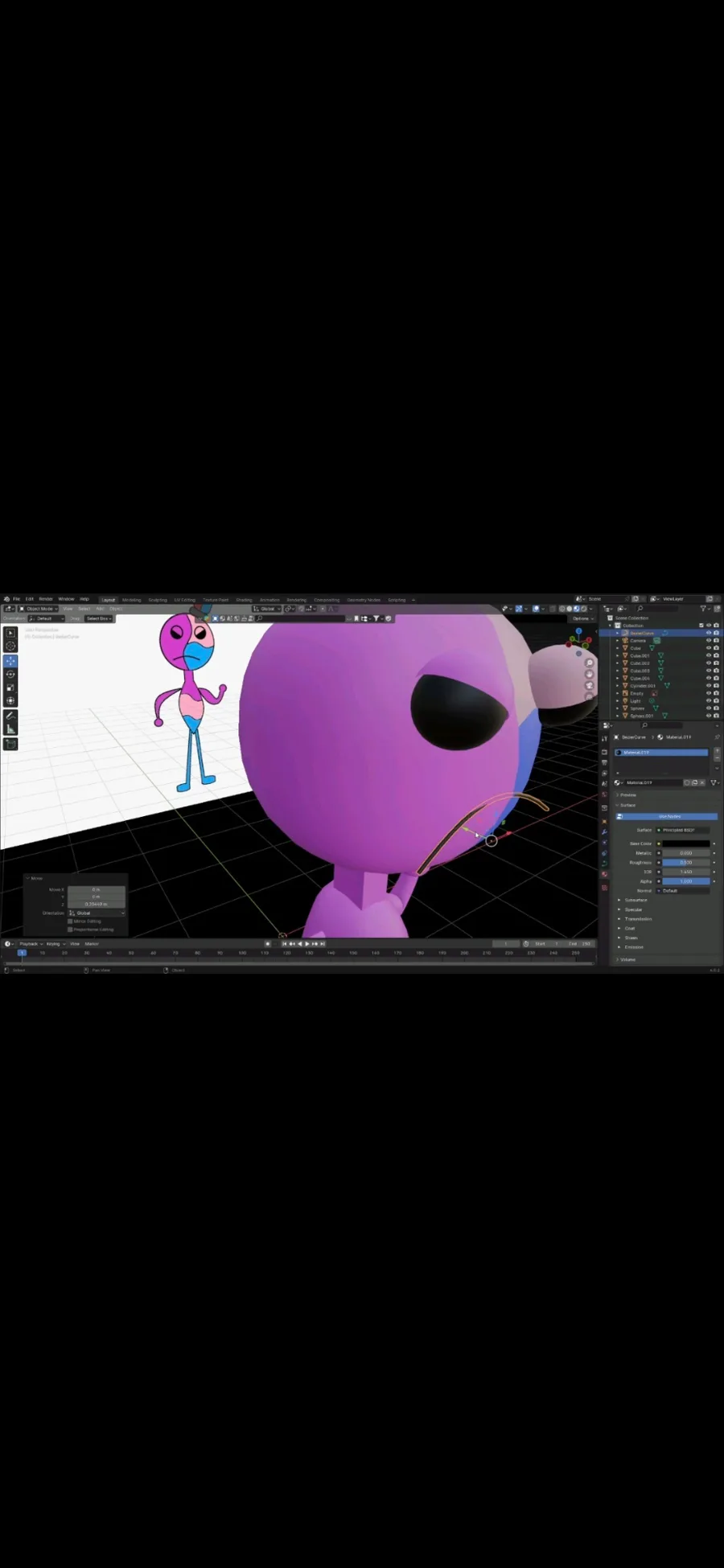The image size is (724, 1568).
Task: Open the File menu
Action: point(16,599)
